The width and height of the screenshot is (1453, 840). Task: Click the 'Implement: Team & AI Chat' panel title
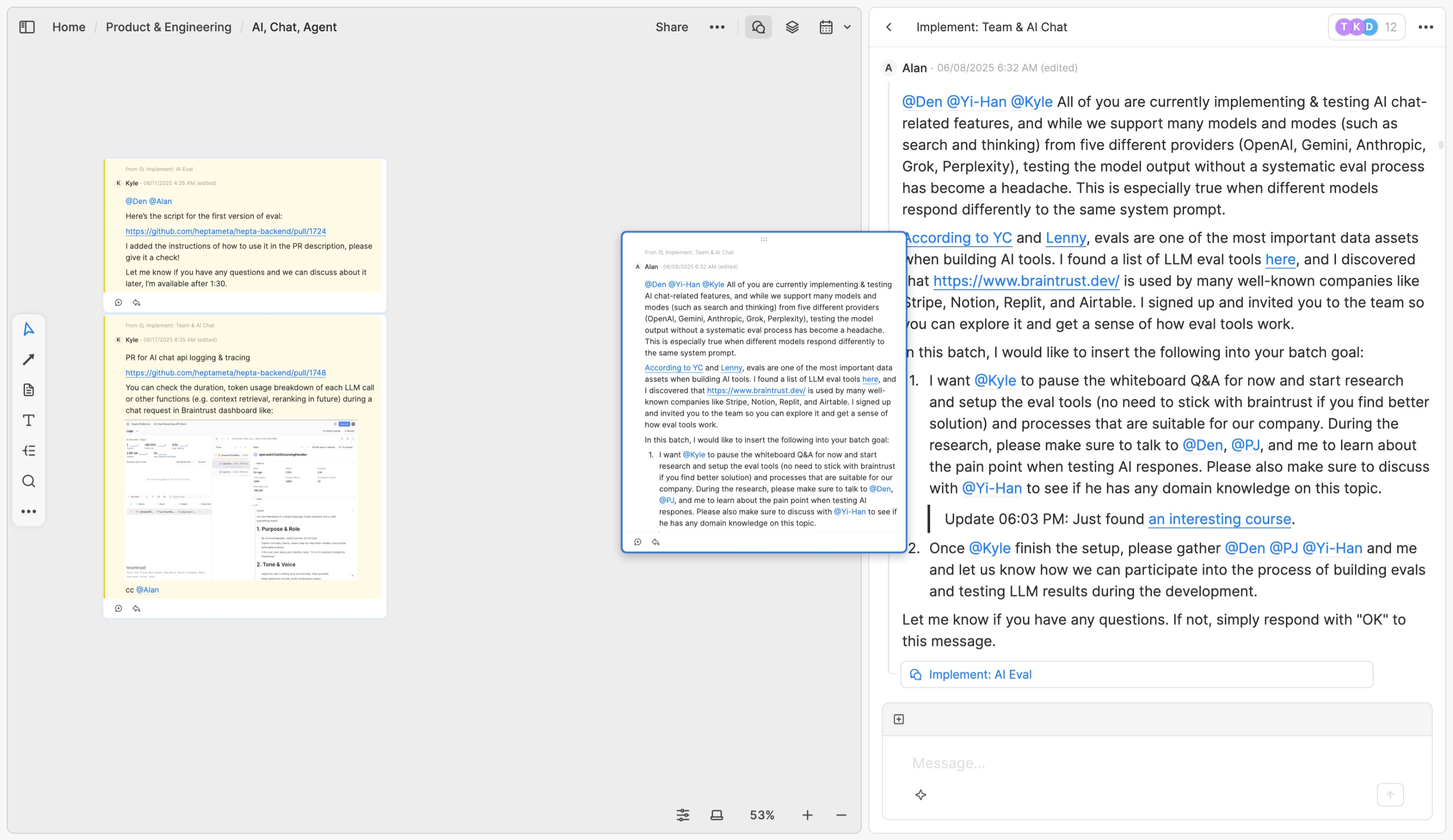pos(991,27)
